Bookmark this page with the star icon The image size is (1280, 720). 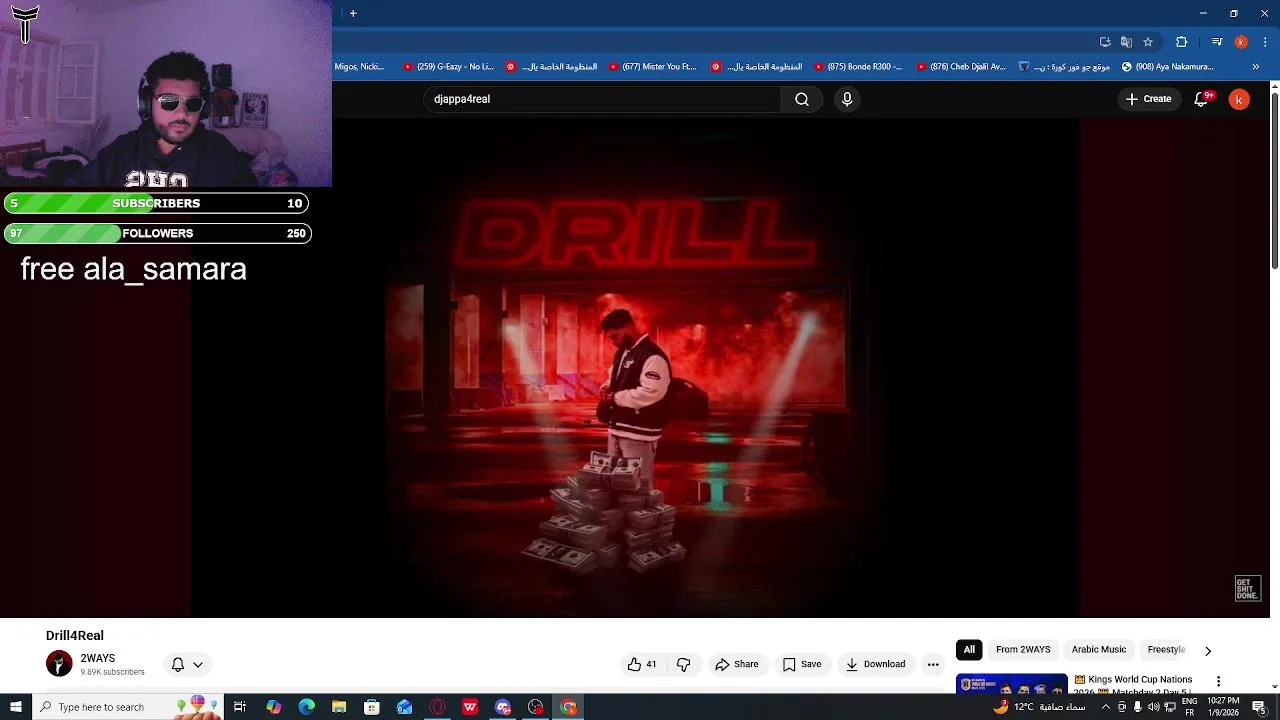coord(1148,42)
